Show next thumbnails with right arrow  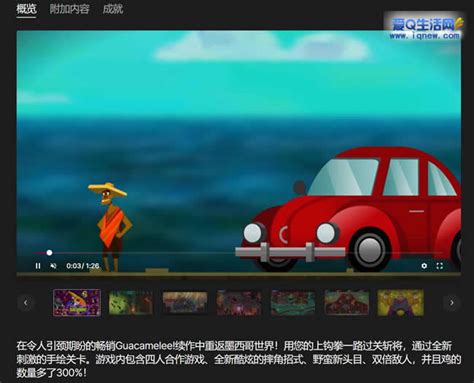452,303
